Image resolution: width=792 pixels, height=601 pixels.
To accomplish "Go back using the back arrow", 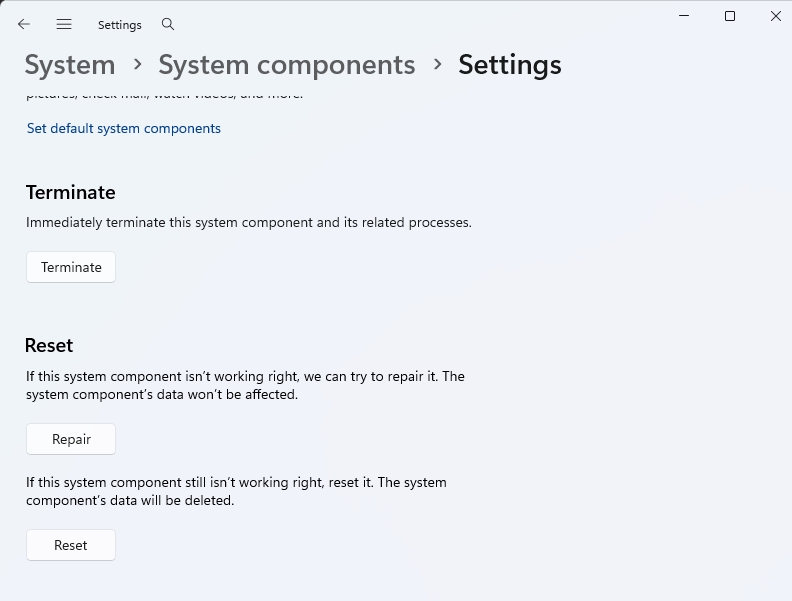I will (24, 24).
